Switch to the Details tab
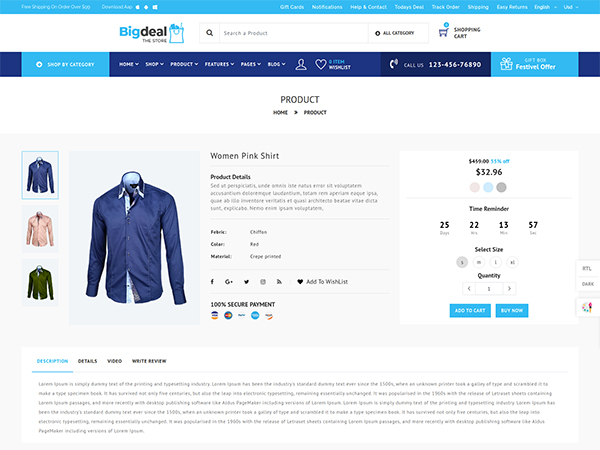Image resolution: width=600 pixels, height=450 pixels. [x=88, y=361]
